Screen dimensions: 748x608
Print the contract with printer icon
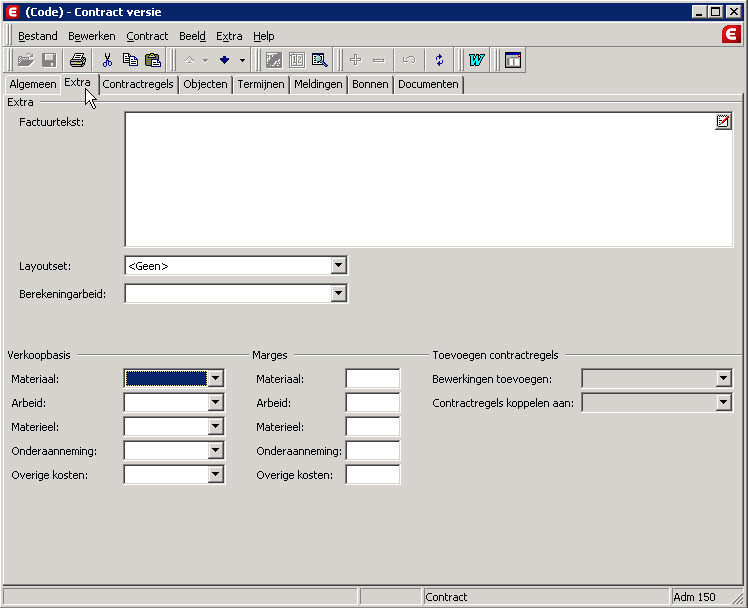[77, 60]
